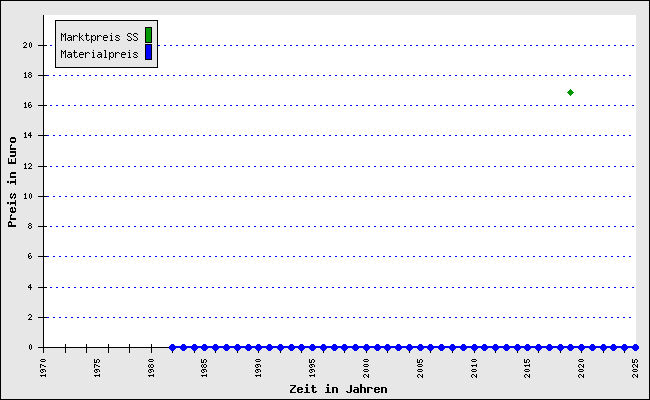Click the 2020 x-axis label
The height and width of the screenshot is (400, 650).
coord(582,368)
